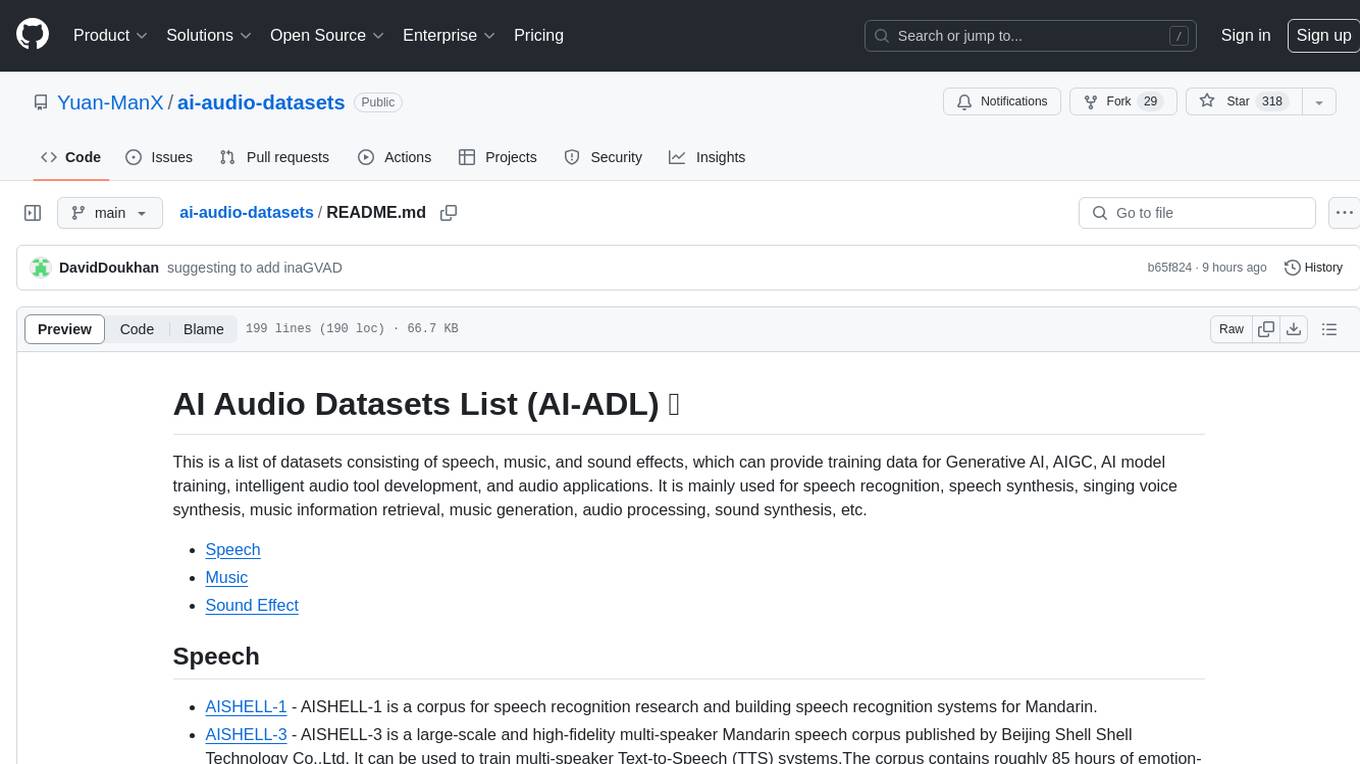
Task: Open DavidDoukhan avatar
Action: [41, 267]
